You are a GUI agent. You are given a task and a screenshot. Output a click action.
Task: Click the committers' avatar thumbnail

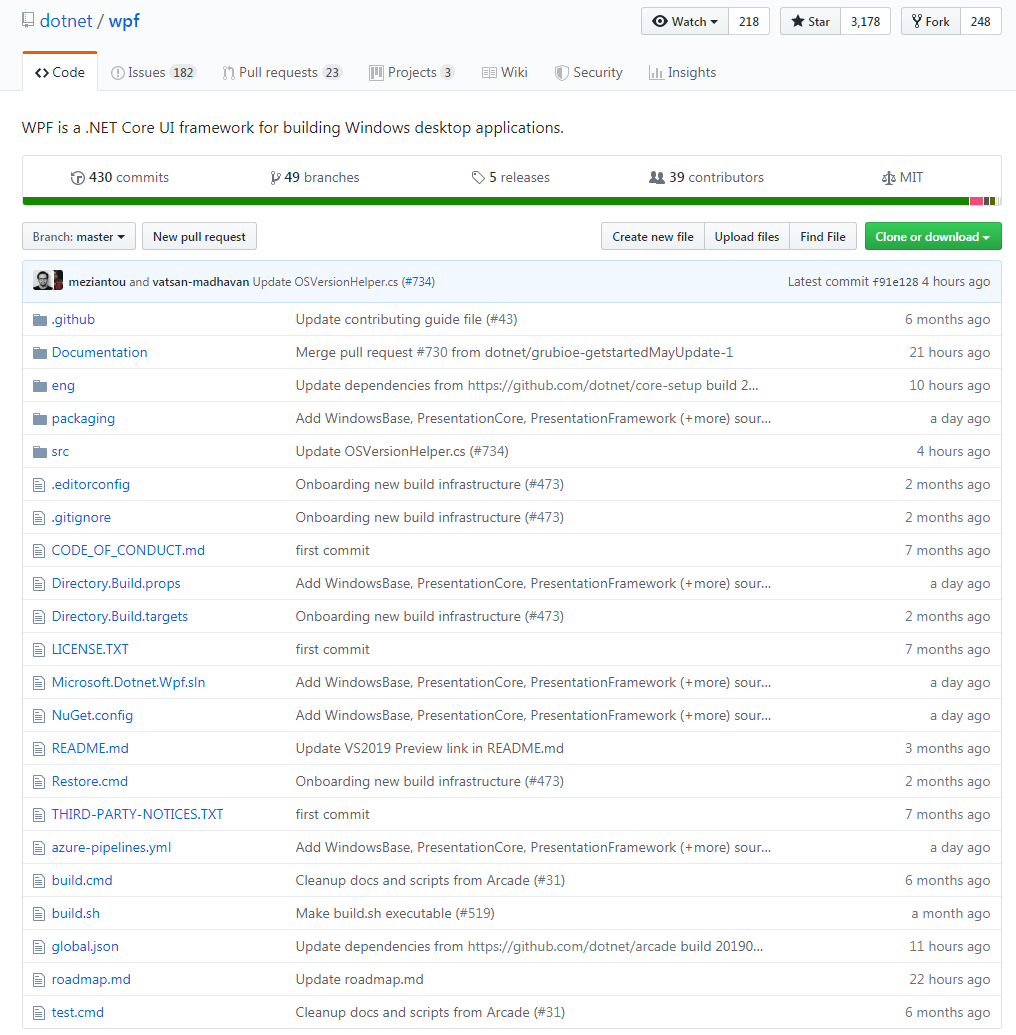[x=48, y=280]
